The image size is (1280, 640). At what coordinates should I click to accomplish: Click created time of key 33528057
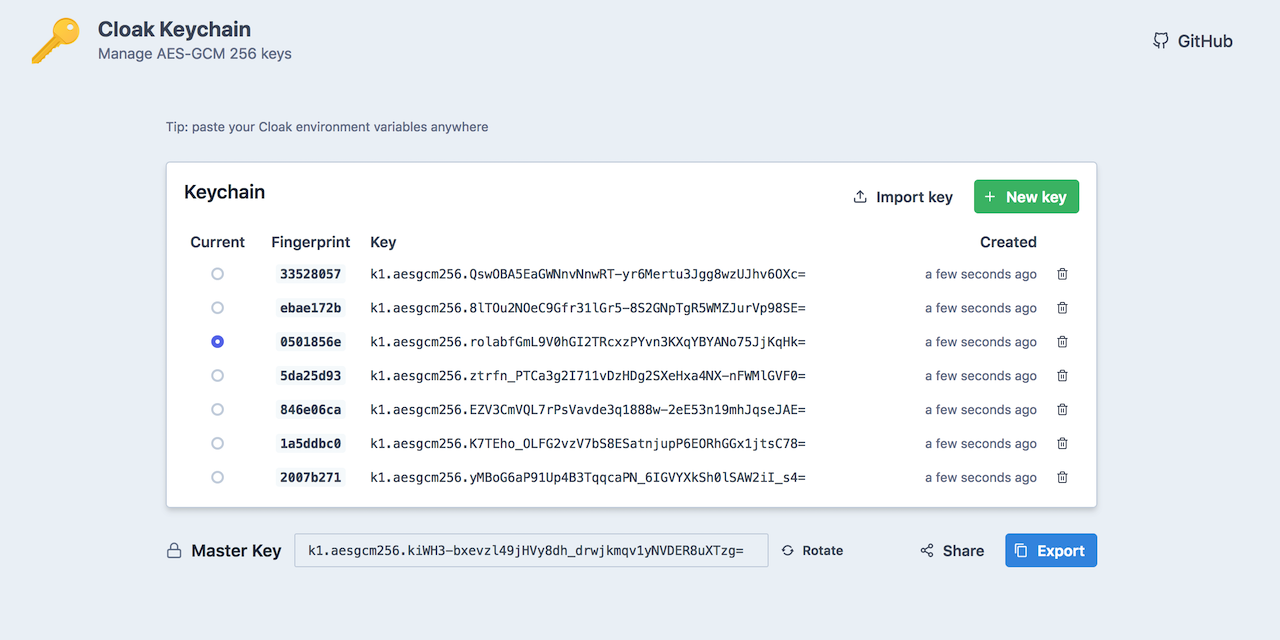[981, 274]
